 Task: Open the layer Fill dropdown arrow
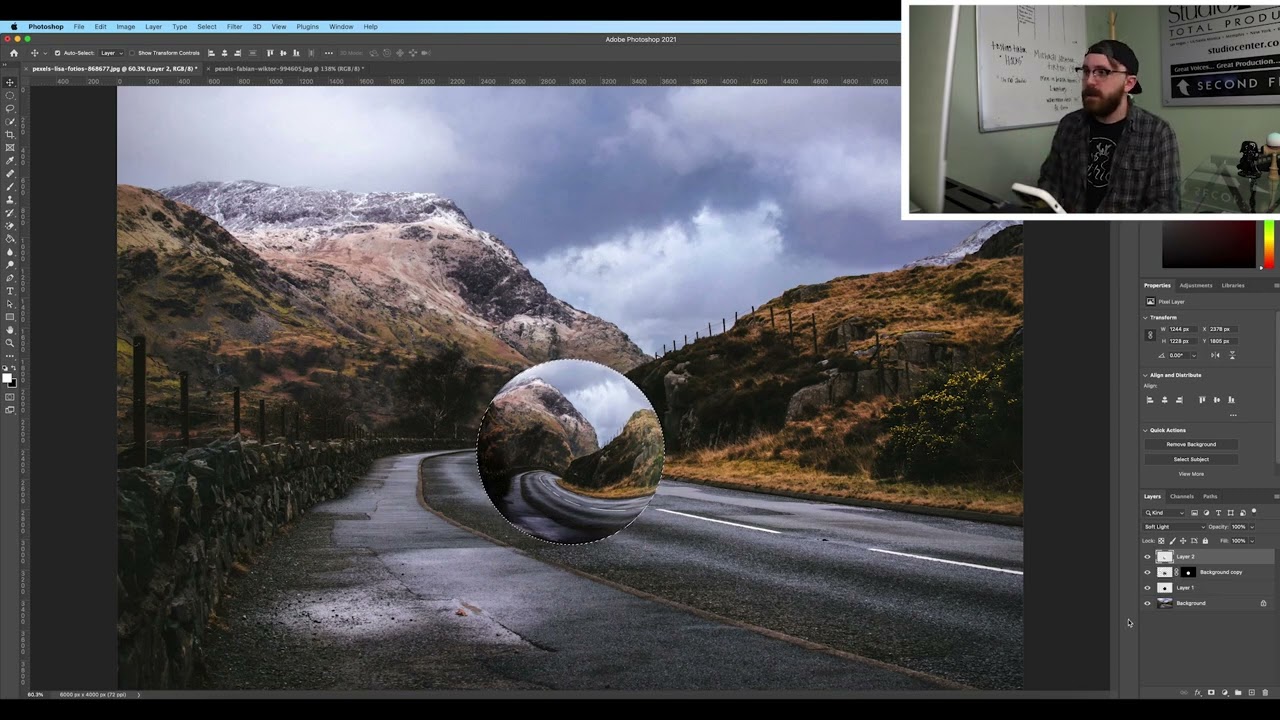(1252, 541)
